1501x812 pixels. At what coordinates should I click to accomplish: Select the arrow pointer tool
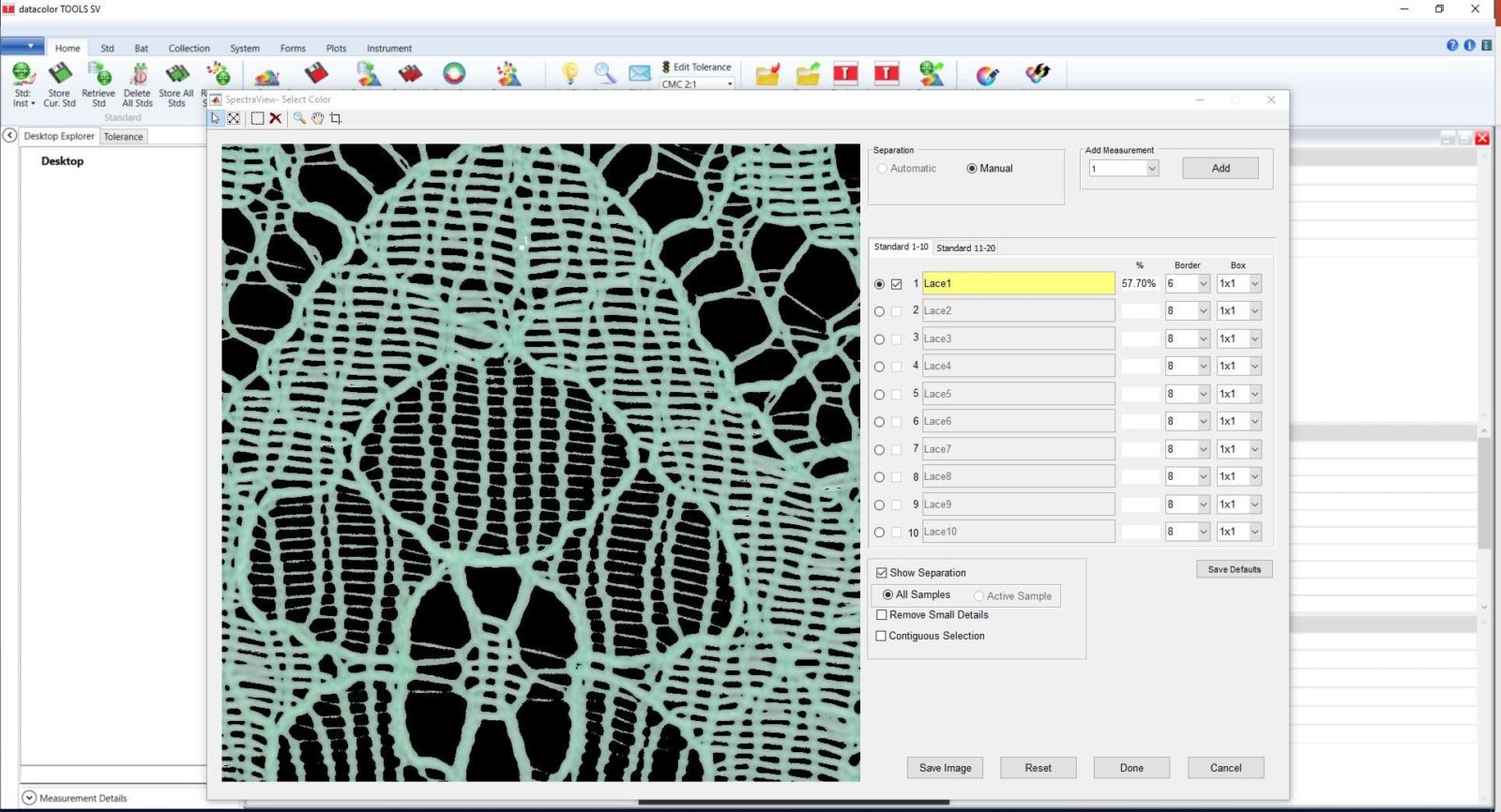216,118
